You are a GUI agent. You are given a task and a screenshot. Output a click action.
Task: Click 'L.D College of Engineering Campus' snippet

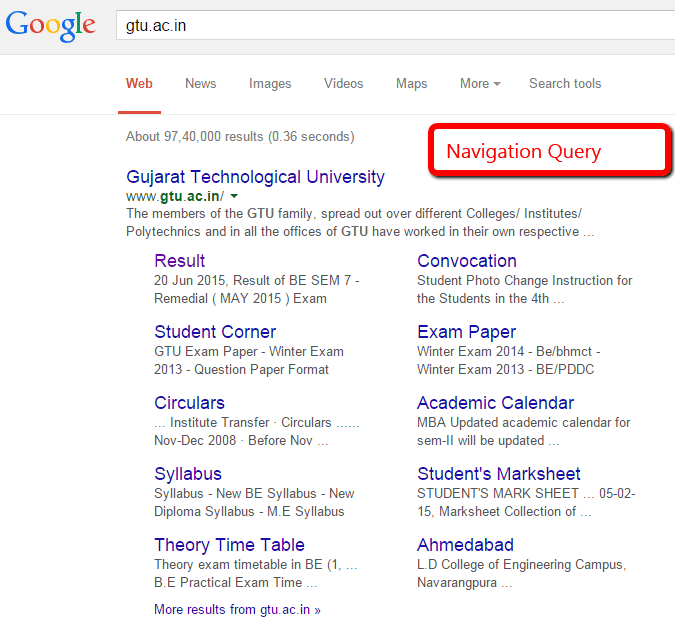(x=521, y=565)
